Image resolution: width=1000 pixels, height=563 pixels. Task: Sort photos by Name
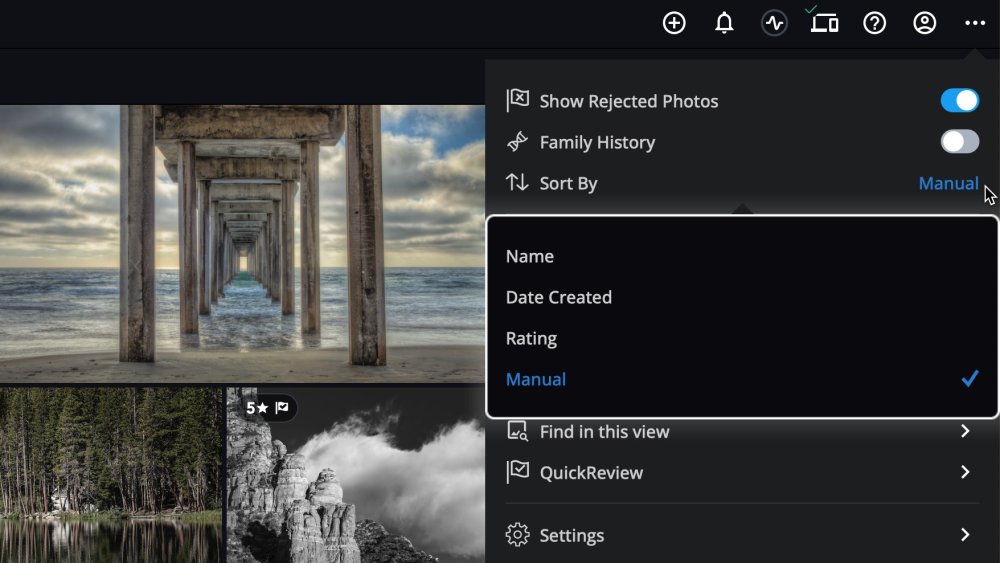point(530,256)
